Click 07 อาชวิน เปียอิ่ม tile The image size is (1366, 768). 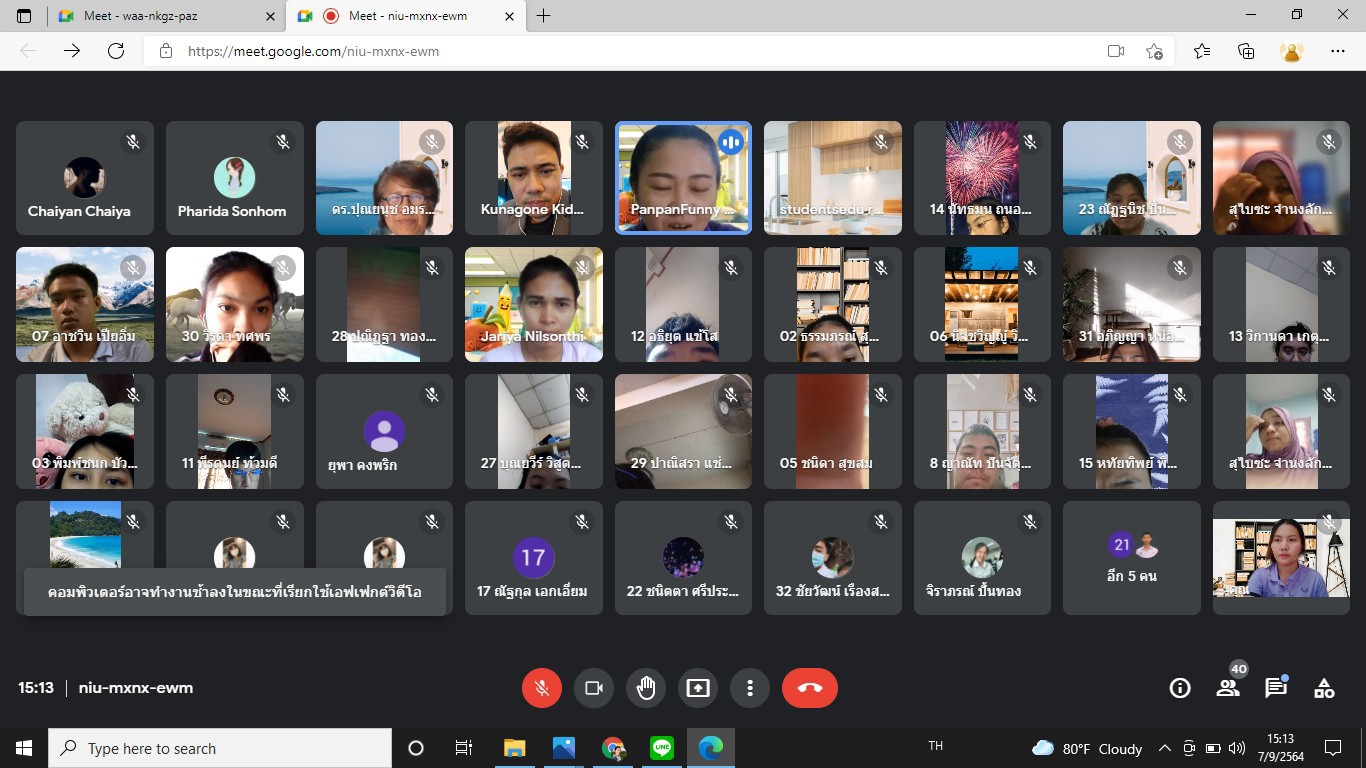(x=85, y=304)
